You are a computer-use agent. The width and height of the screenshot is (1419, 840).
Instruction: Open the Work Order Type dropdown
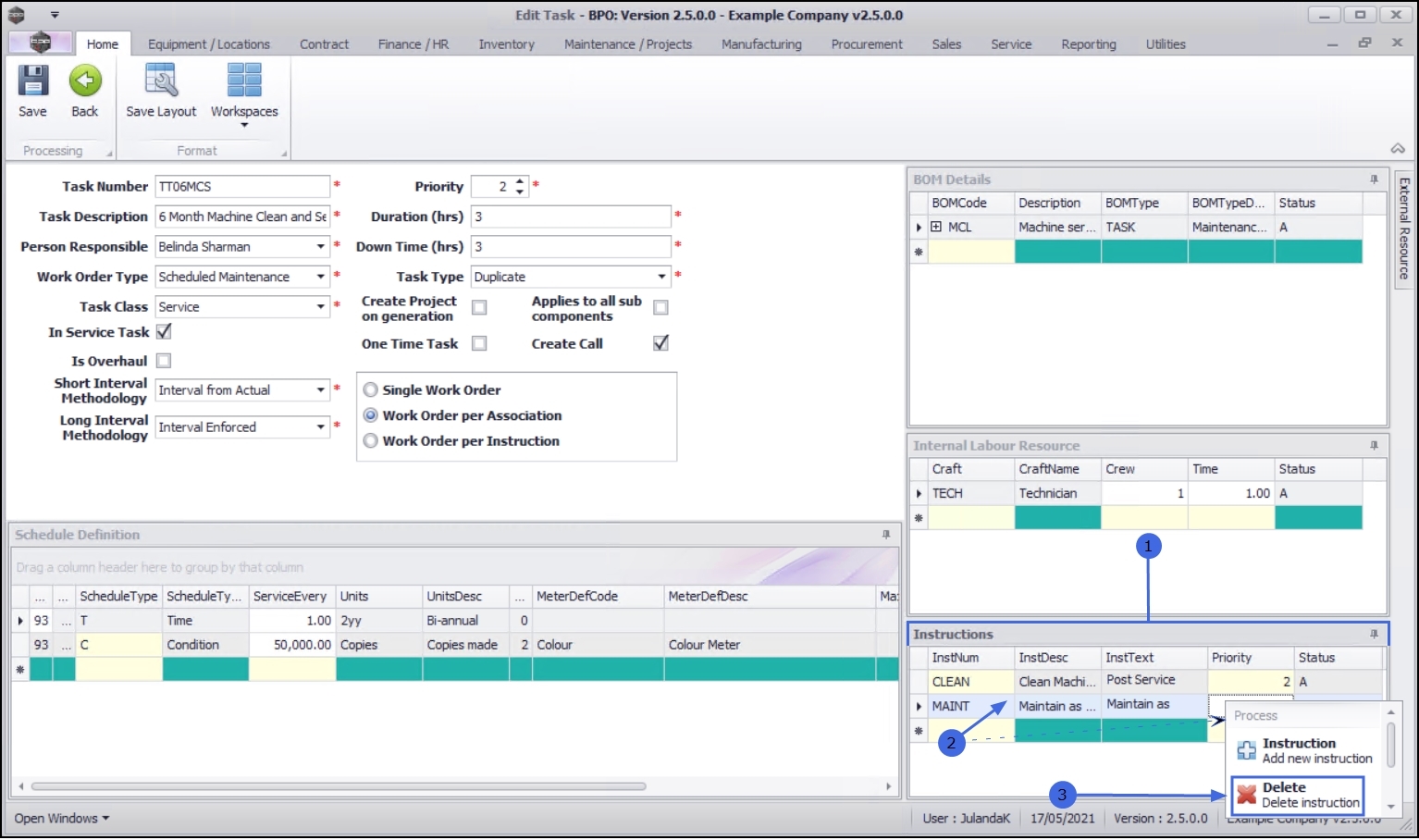pos(321,277)
